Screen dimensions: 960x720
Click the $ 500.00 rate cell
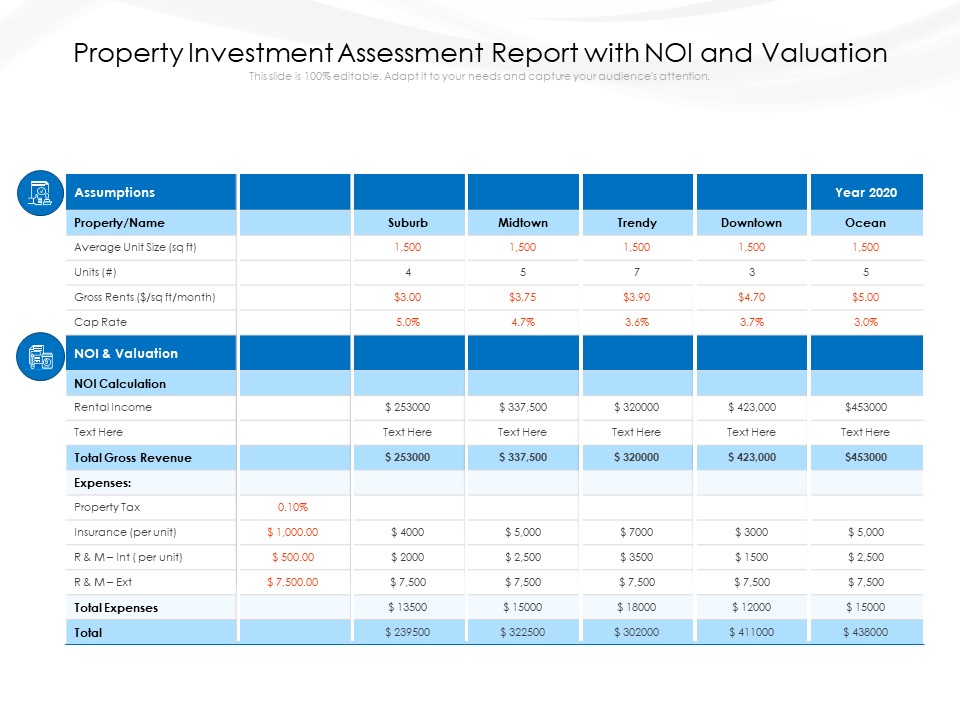(293, 558)
